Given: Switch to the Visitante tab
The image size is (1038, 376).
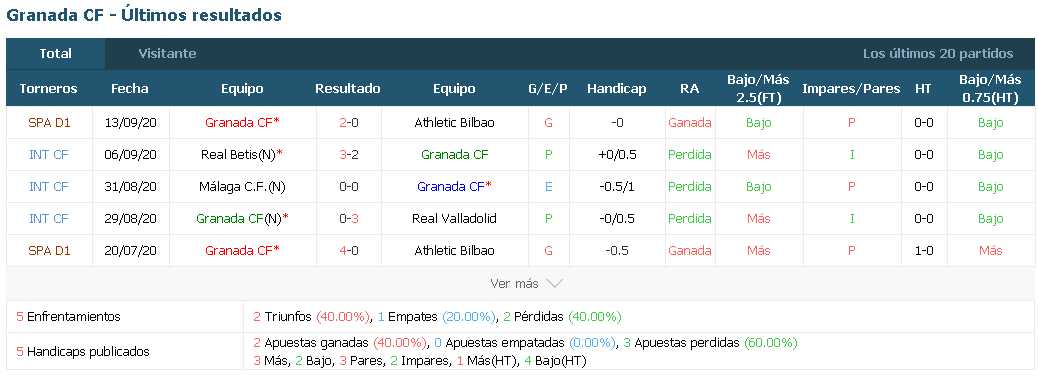Looking at the screenshot, I should click(167, 54).
